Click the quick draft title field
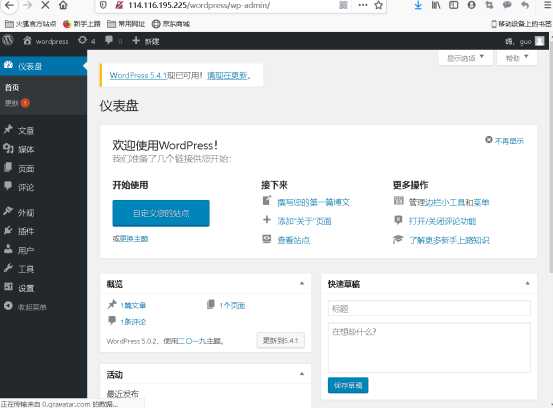The width and height of the screenshot is (553, 409). click(x=429, y=309)
